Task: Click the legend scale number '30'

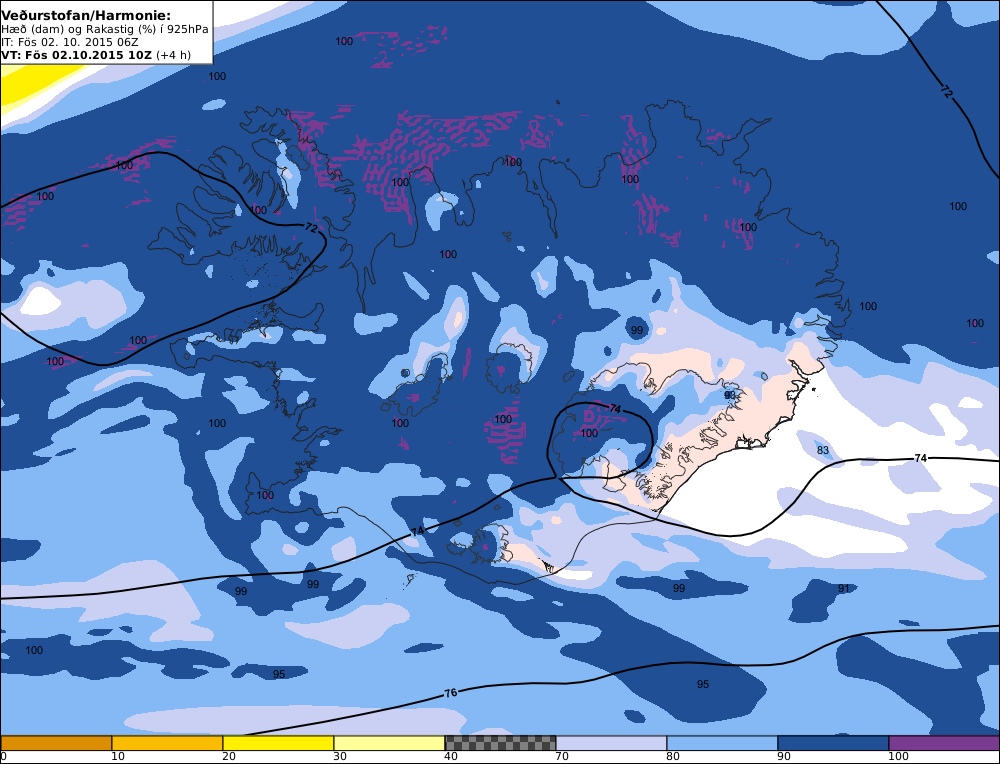Action: pyautogui.click(x=340, y=757)
